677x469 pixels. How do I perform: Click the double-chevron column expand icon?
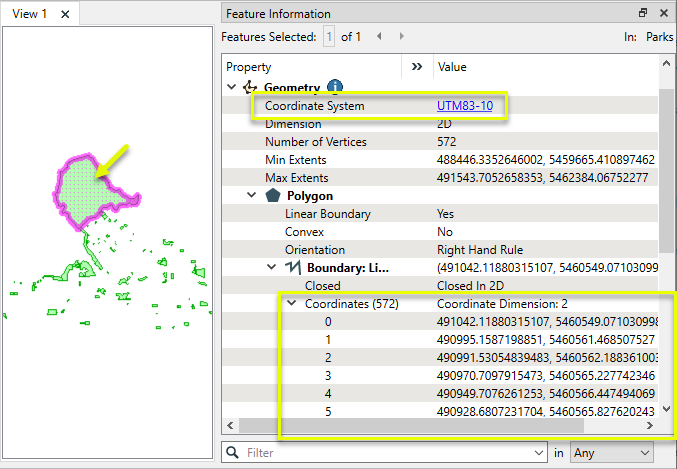point(418,67)
